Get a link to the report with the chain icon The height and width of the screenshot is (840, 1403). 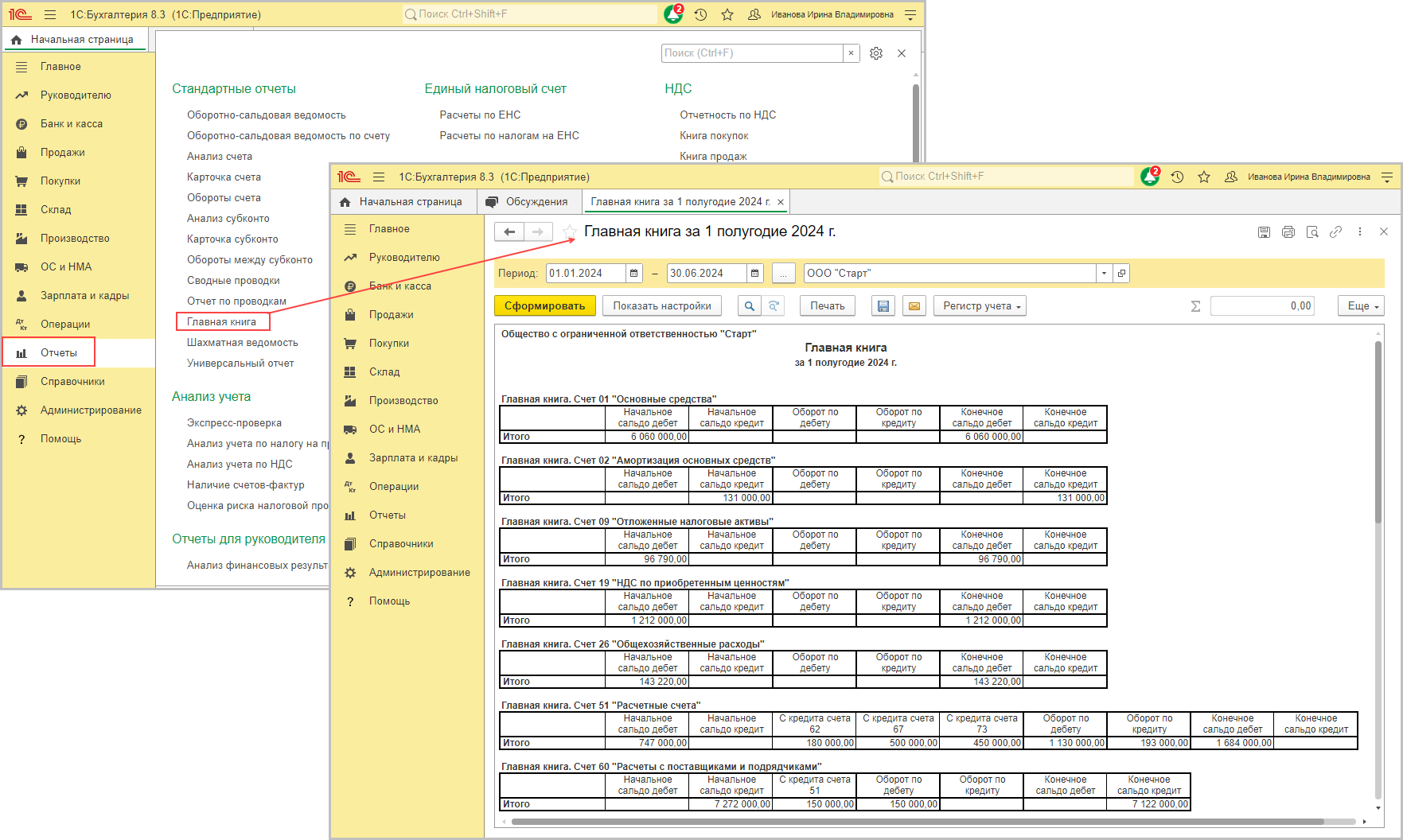coord(1336,232)
